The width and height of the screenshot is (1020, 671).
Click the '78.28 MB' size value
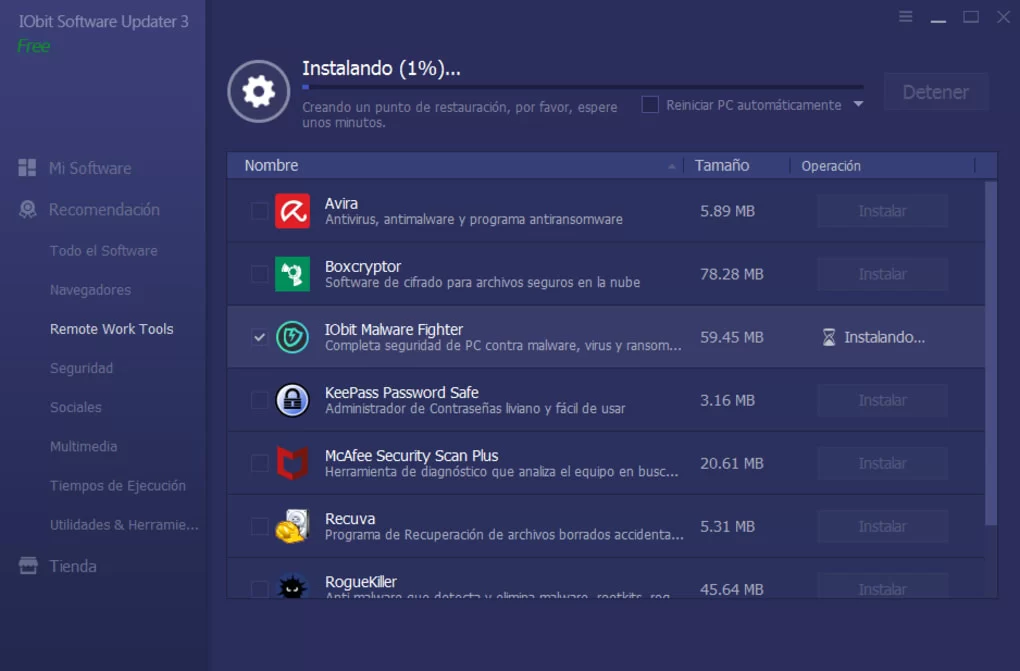coord(732,274)
